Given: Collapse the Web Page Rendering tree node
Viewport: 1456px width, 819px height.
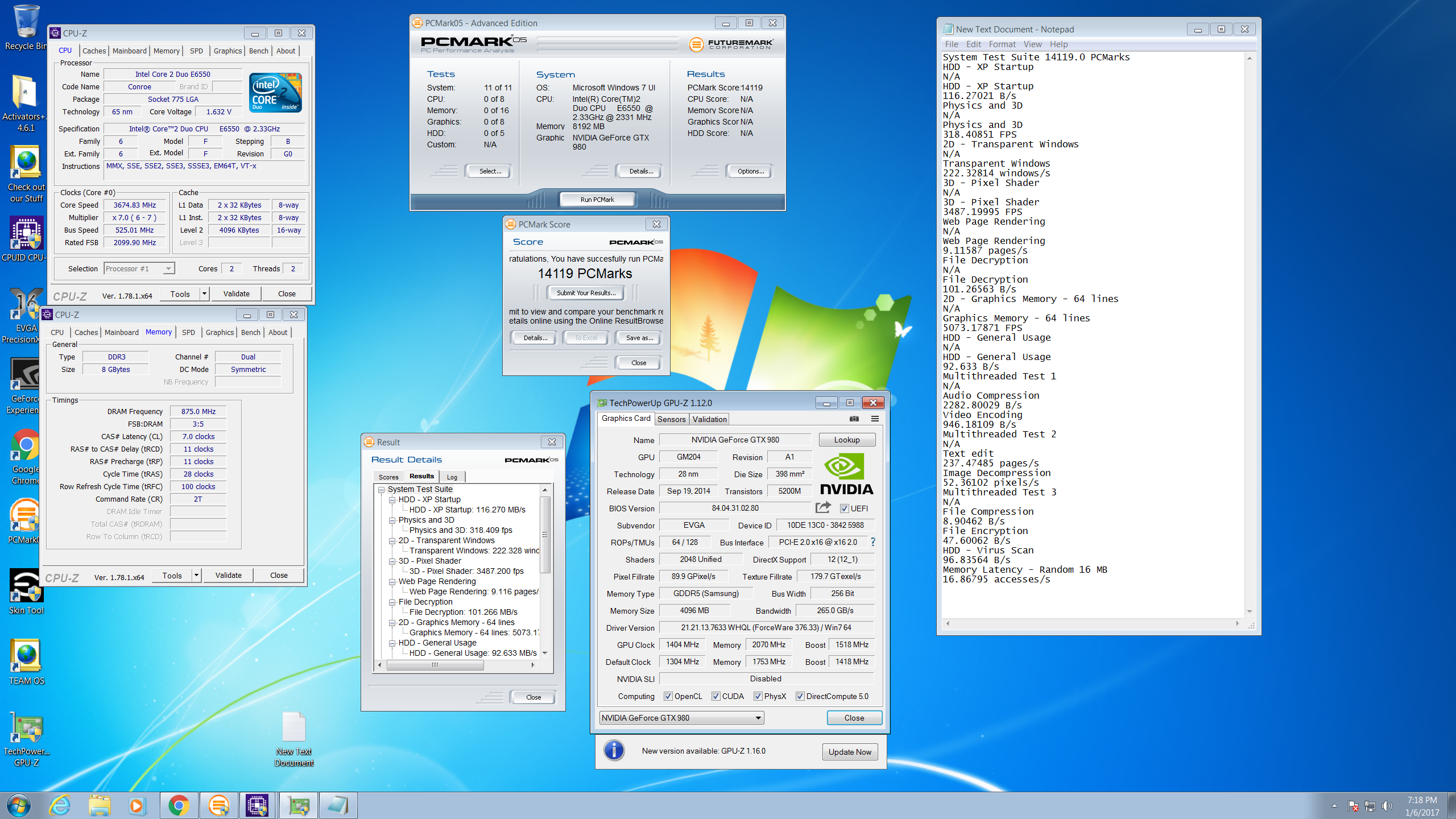Looking at the screenshot, I should (392, 582).
